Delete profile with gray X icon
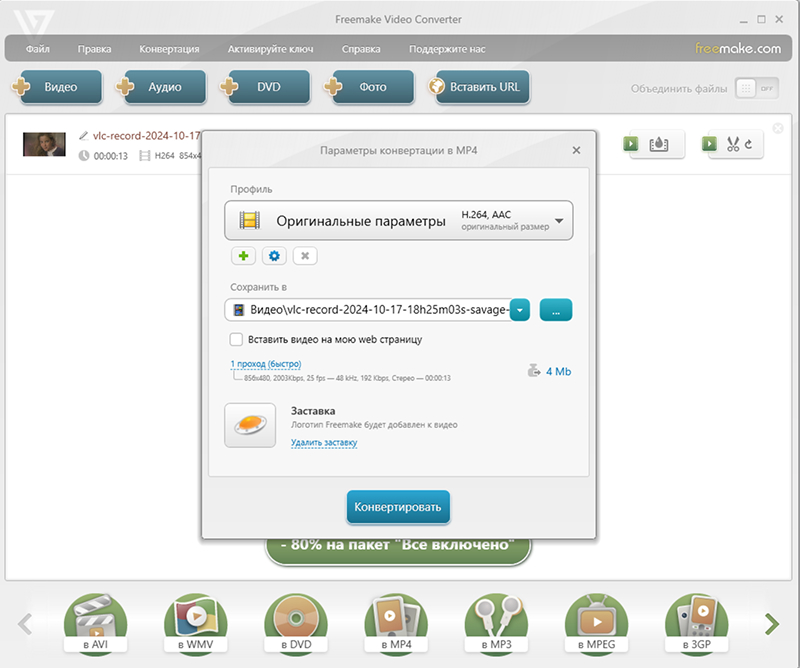 pos(305,256)
